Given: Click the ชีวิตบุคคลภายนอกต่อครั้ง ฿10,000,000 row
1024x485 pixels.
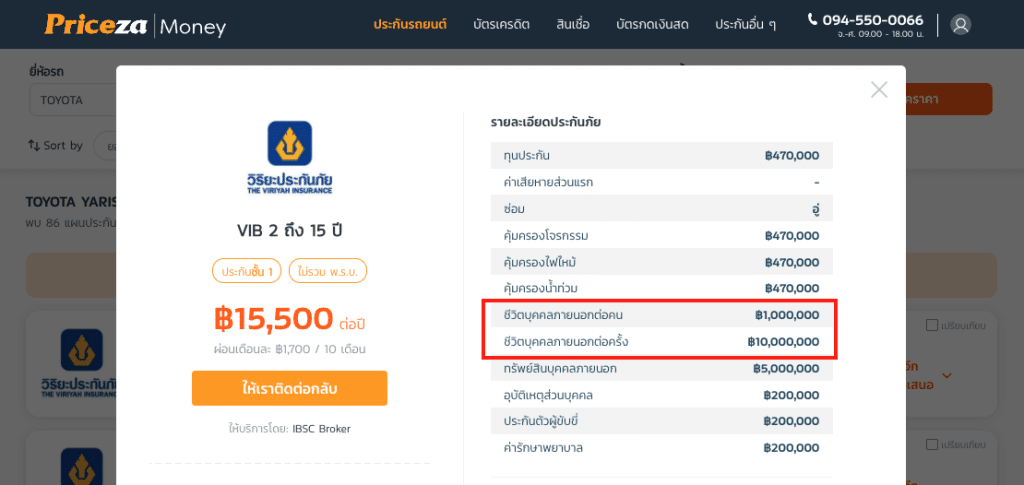Looking at the screenshot, I should pyautogui.click(x=662, y=341).
